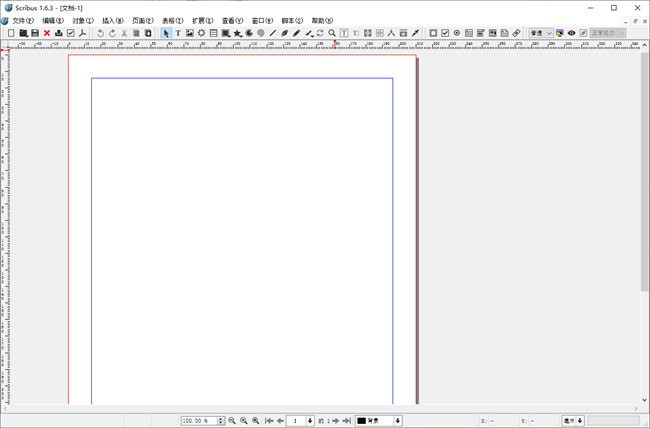The image size is (650, 428).
Task: Open the layer selector dropdown
Action: pos(378,421)
